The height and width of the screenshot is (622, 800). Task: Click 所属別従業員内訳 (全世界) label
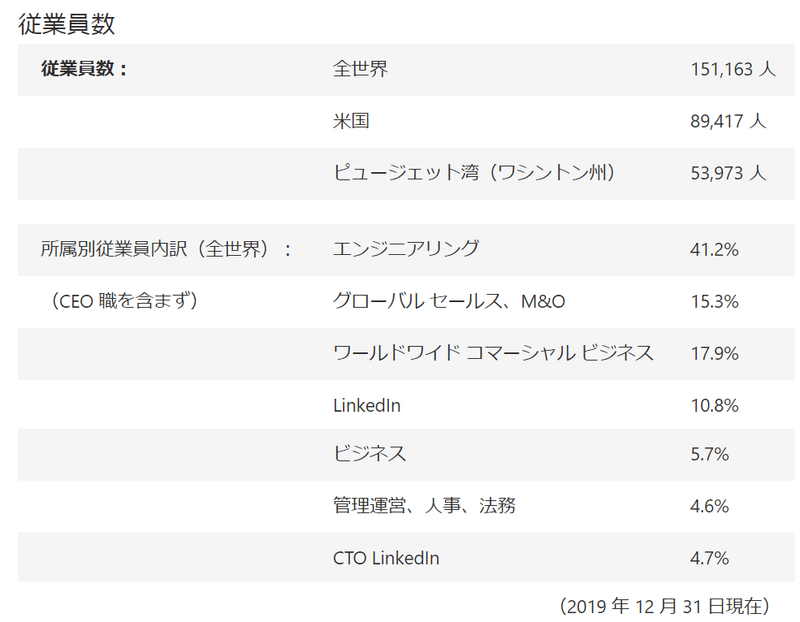(166, 249)
